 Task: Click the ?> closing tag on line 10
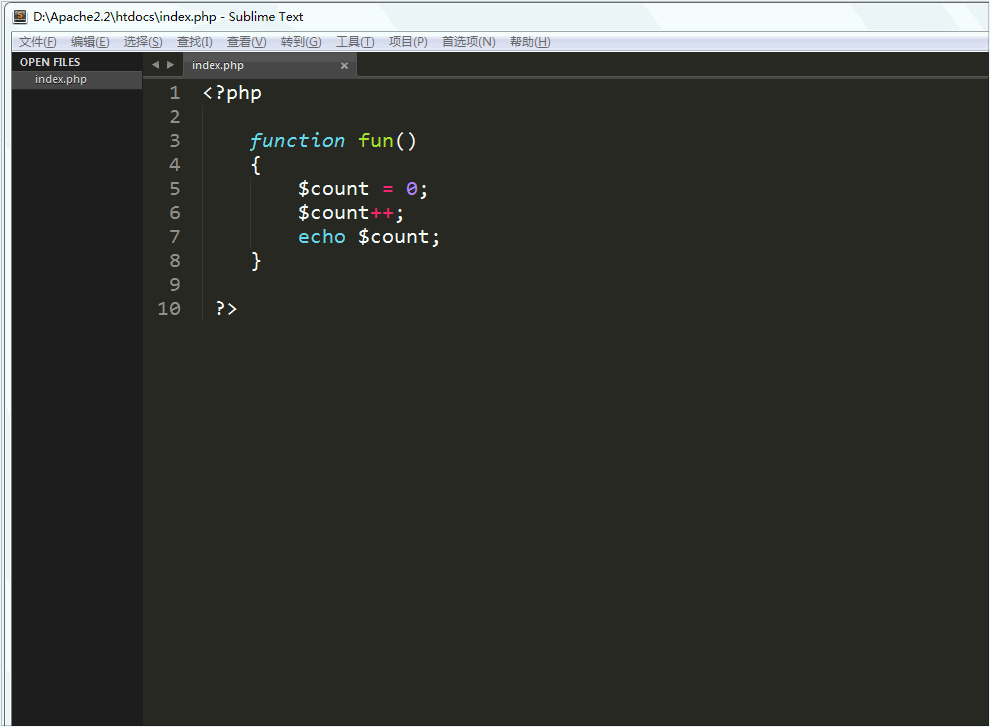click(226, 308)
